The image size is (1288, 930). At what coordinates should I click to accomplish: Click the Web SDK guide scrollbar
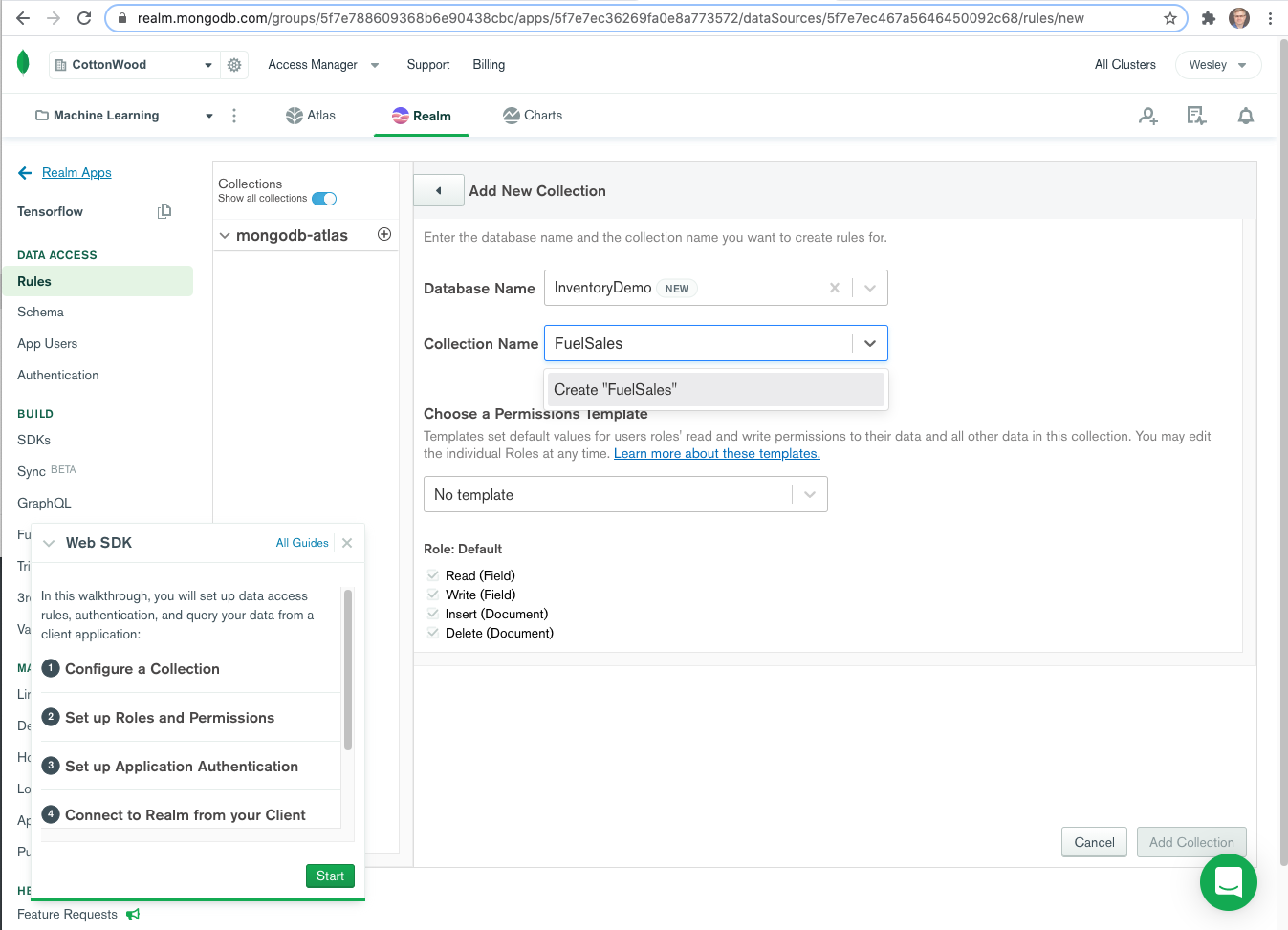[348, 669]
